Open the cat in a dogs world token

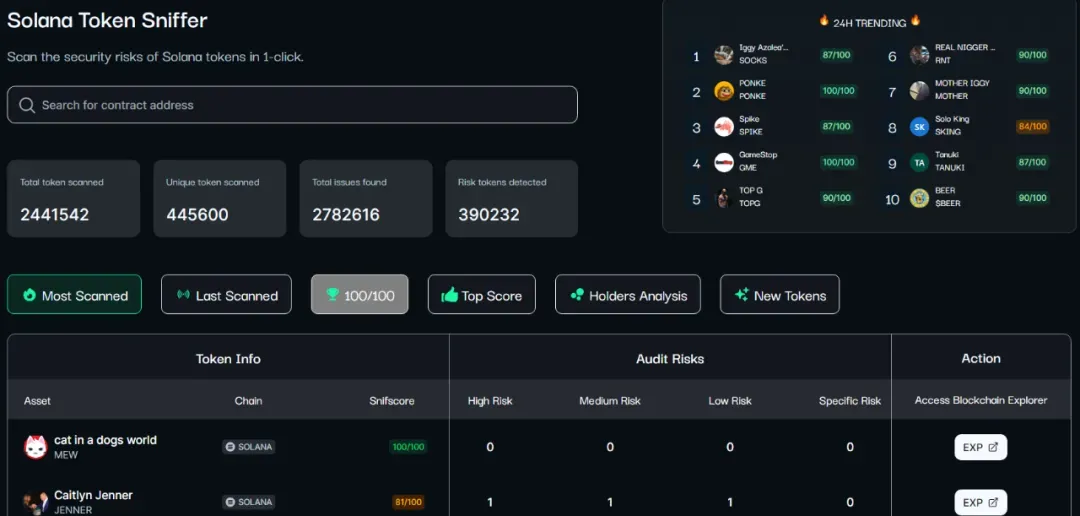pyautogui.click(x=105, y=440)
